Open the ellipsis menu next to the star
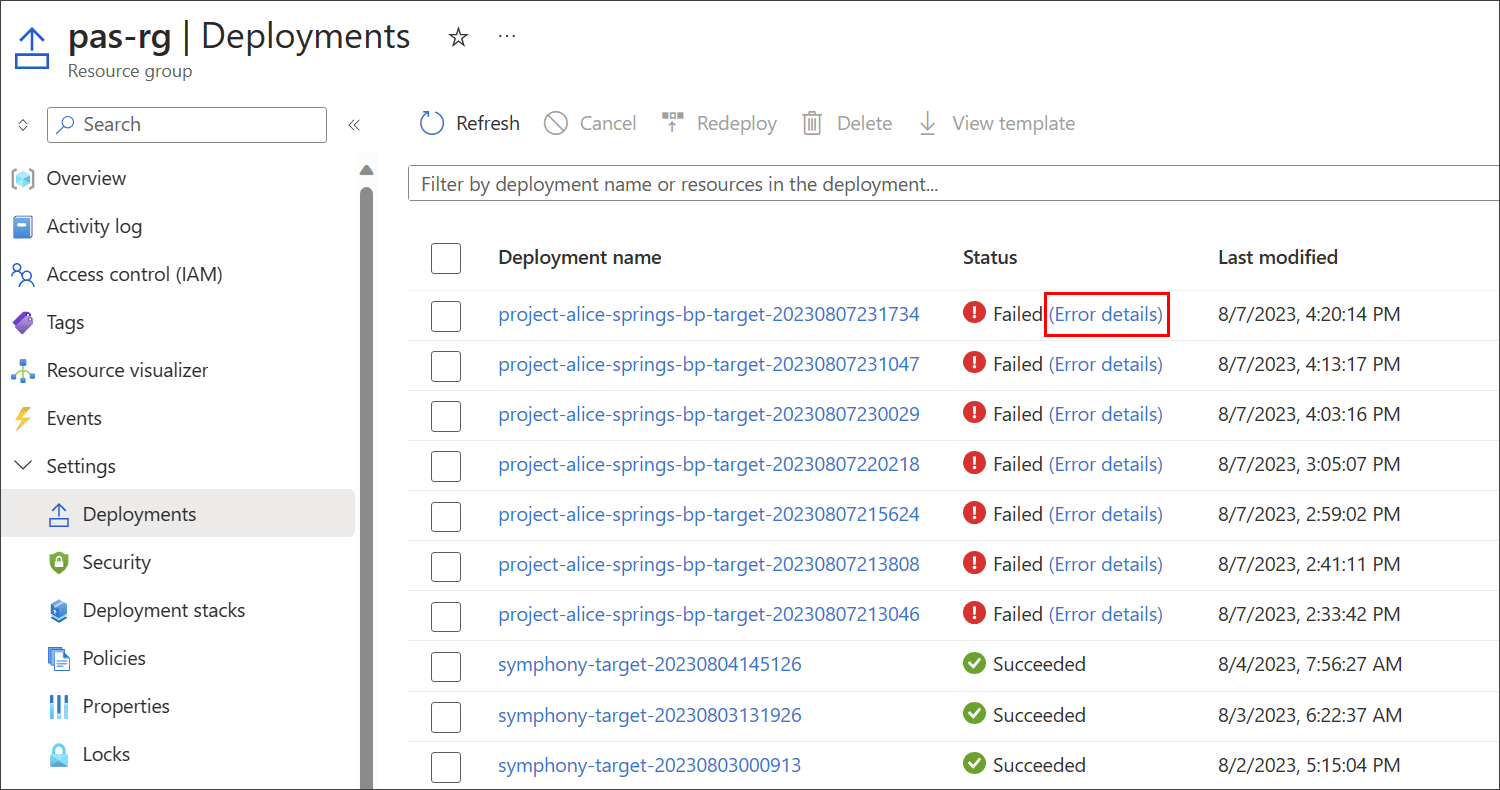 coord(506,35)
